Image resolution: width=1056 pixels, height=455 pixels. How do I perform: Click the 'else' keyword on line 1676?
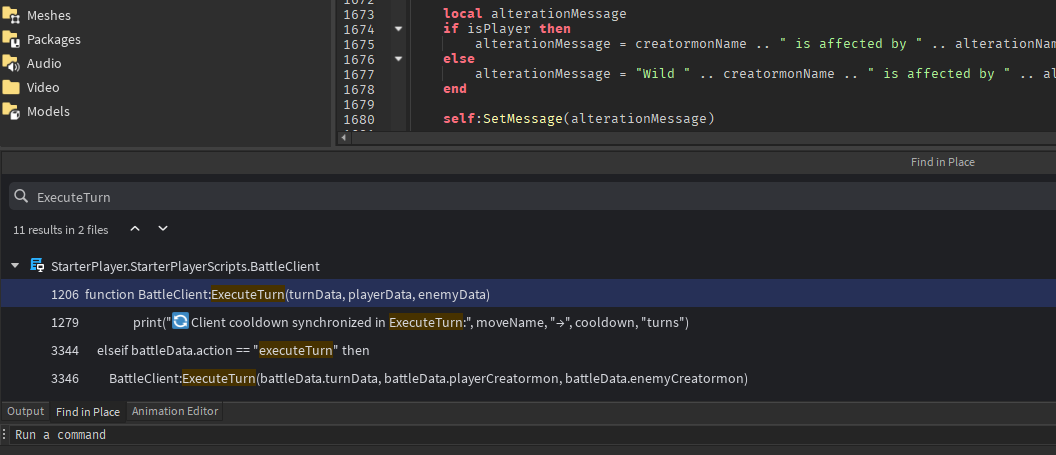click(459, 59)
